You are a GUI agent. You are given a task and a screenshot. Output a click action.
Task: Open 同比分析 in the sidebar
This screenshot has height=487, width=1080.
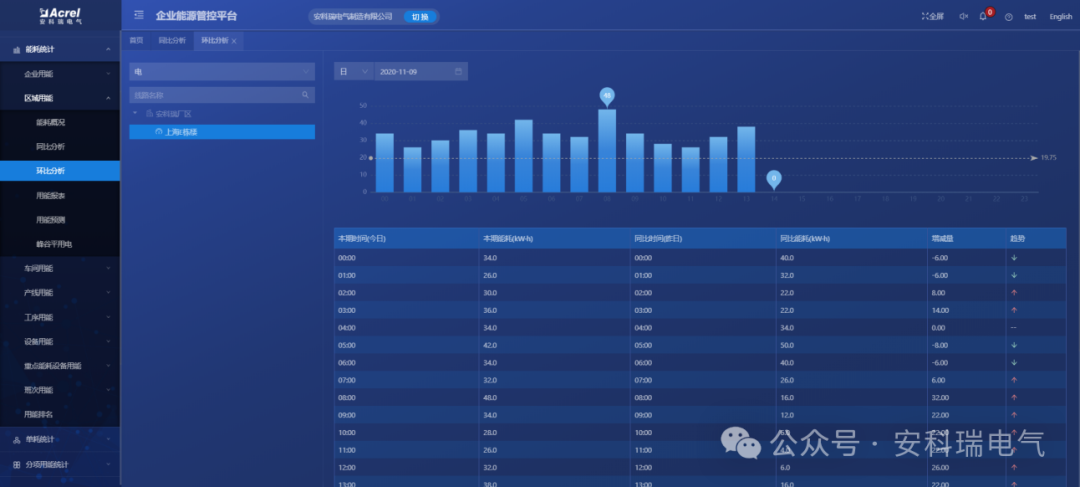tap(50, 147)
